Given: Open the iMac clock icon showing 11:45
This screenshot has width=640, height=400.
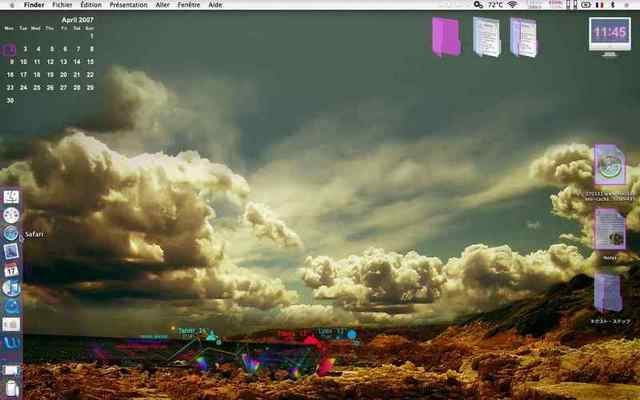Looking at the screenshot, I should click(610, 36).
